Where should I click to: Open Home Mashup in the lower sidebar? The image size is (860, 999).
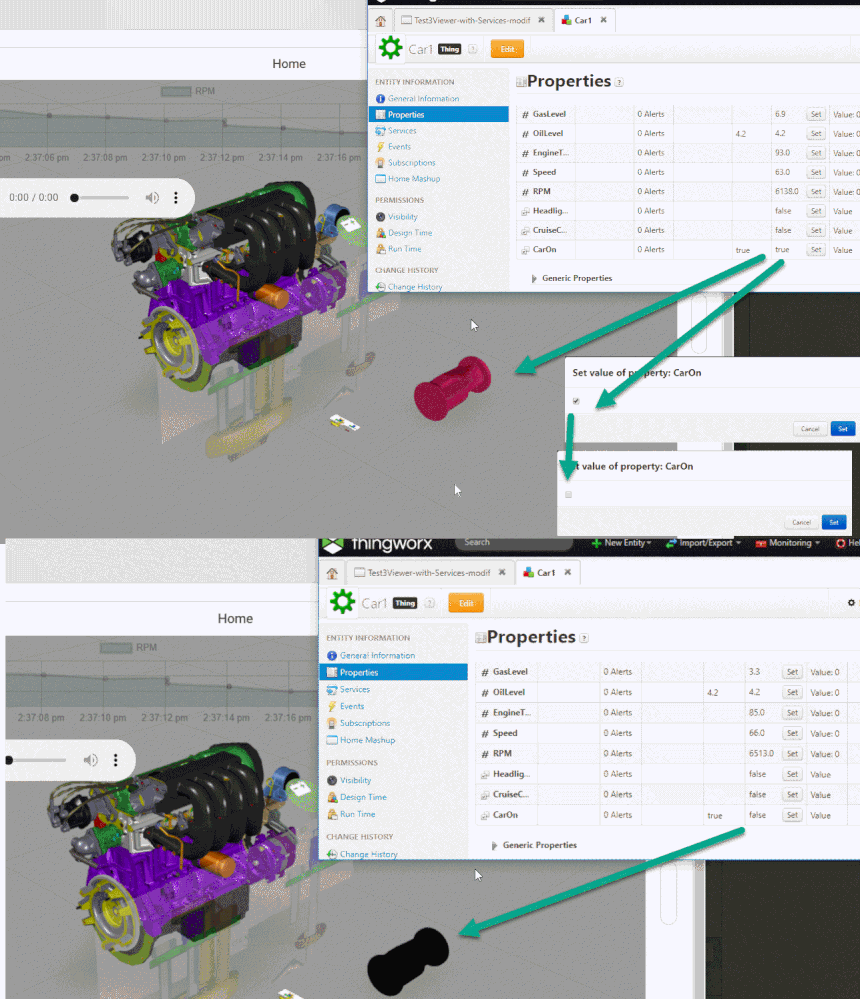coord(361,740)
